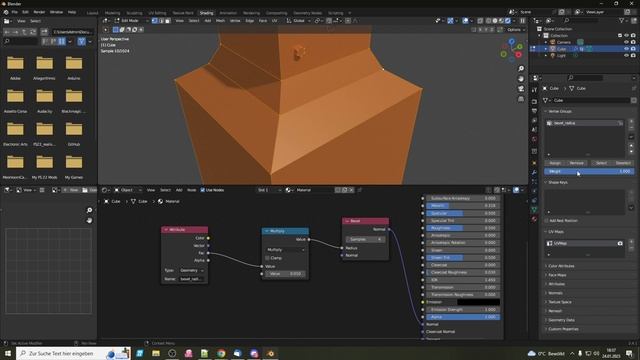Click the Options button in viewport header
The width and height of the screenshot is (640, 360).
pyautogui.click(x=515, y=30)
